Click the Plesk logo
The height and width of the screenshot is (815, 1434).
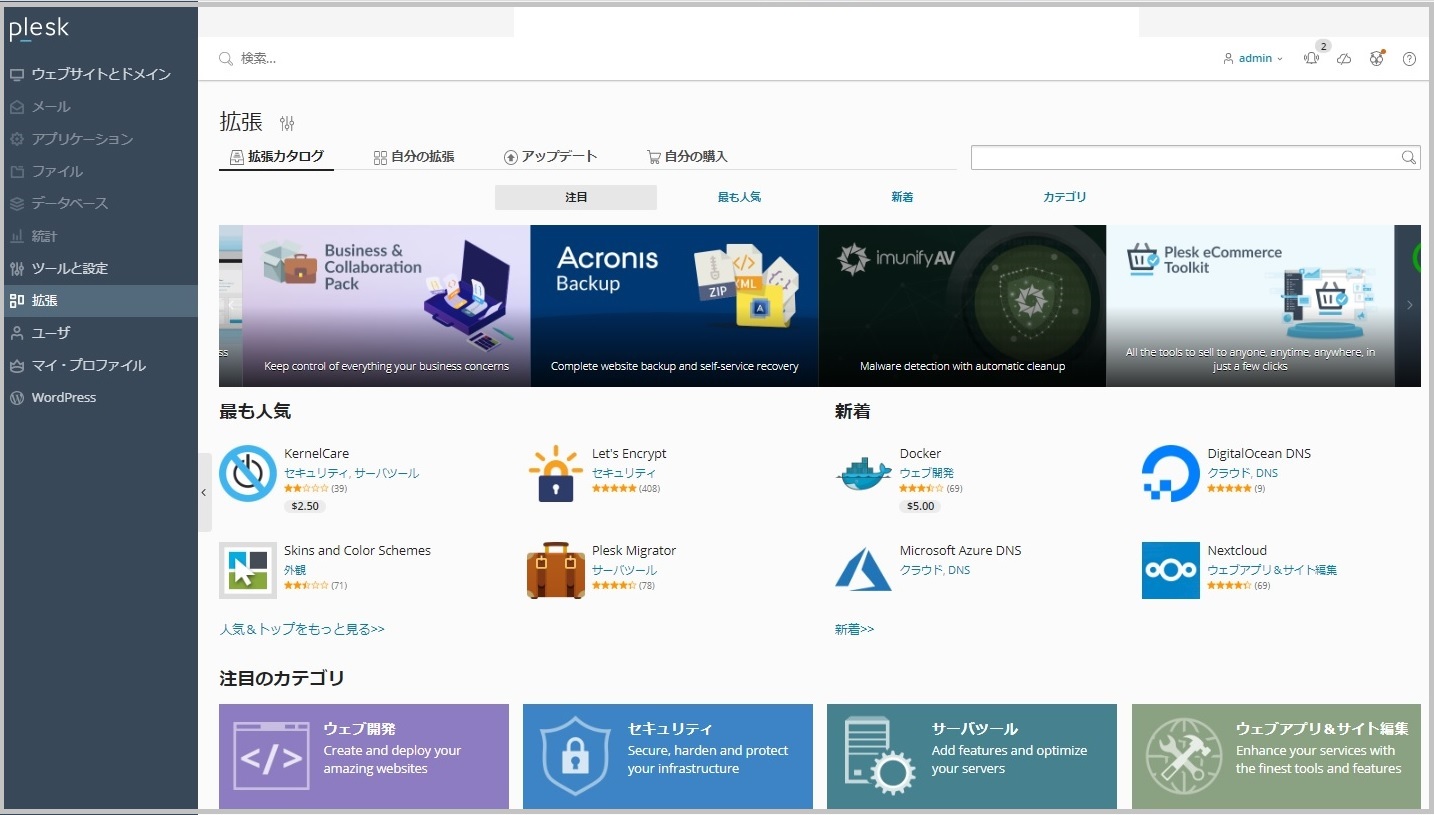(x=39, y=29)
